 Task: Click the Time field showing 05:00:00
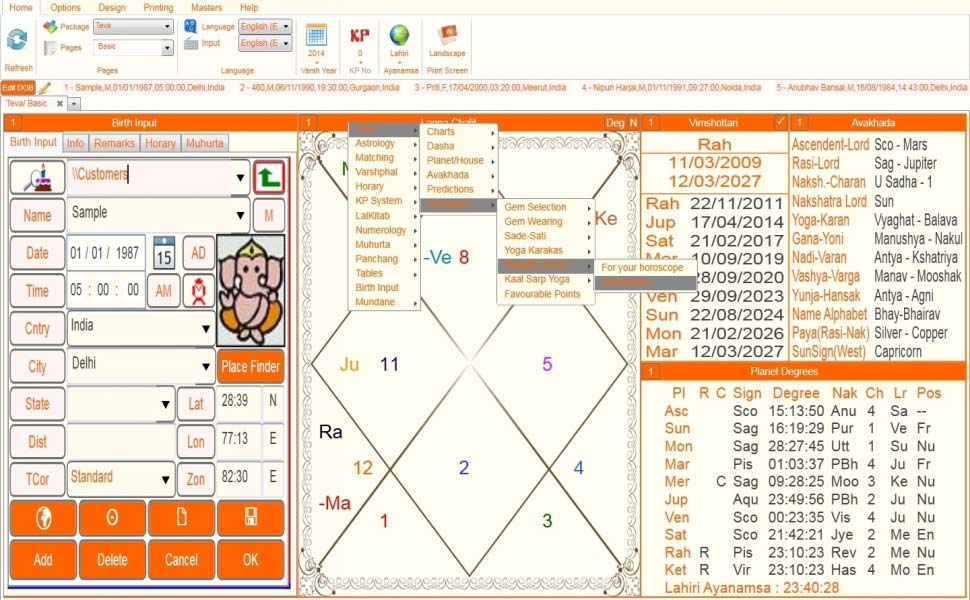(x=106, y=290)
